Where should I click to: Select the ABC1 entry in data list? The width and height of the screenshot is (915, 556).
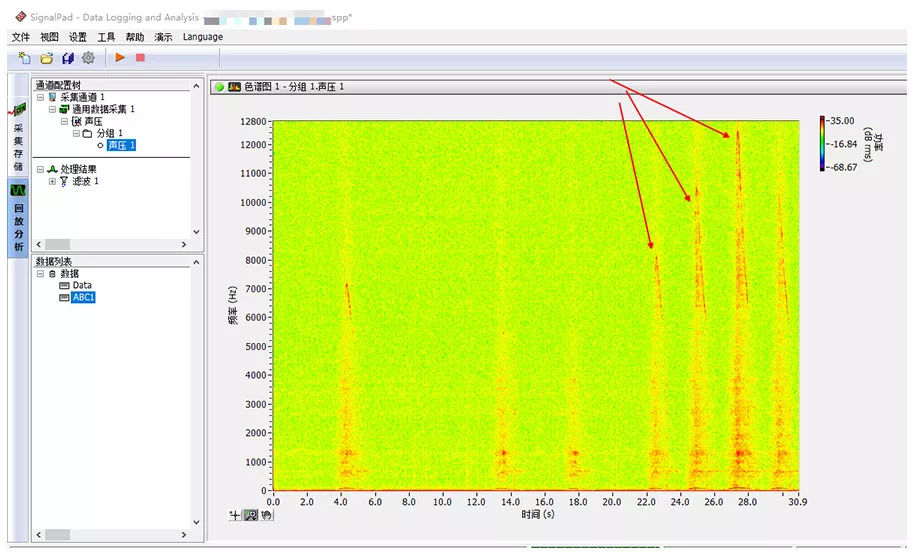point(83,297)
